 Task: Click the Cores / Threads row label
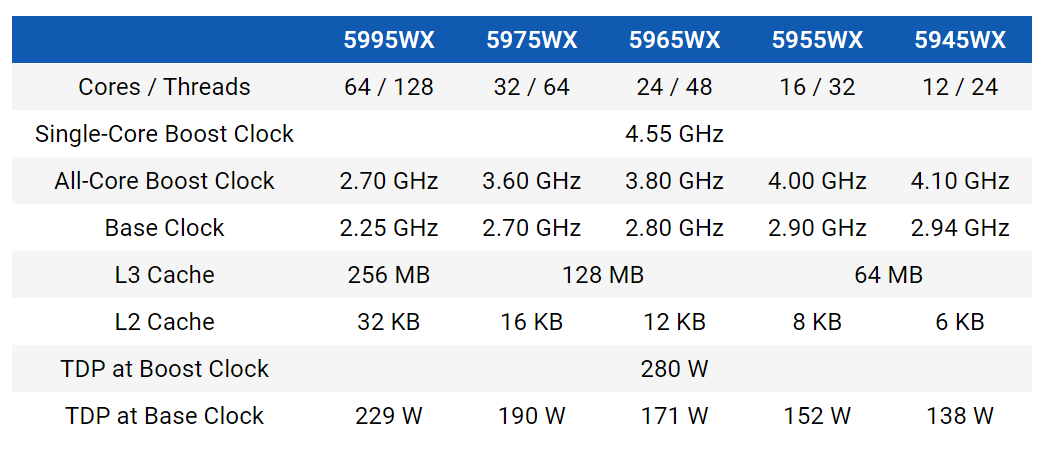click(x=165, y=87)
